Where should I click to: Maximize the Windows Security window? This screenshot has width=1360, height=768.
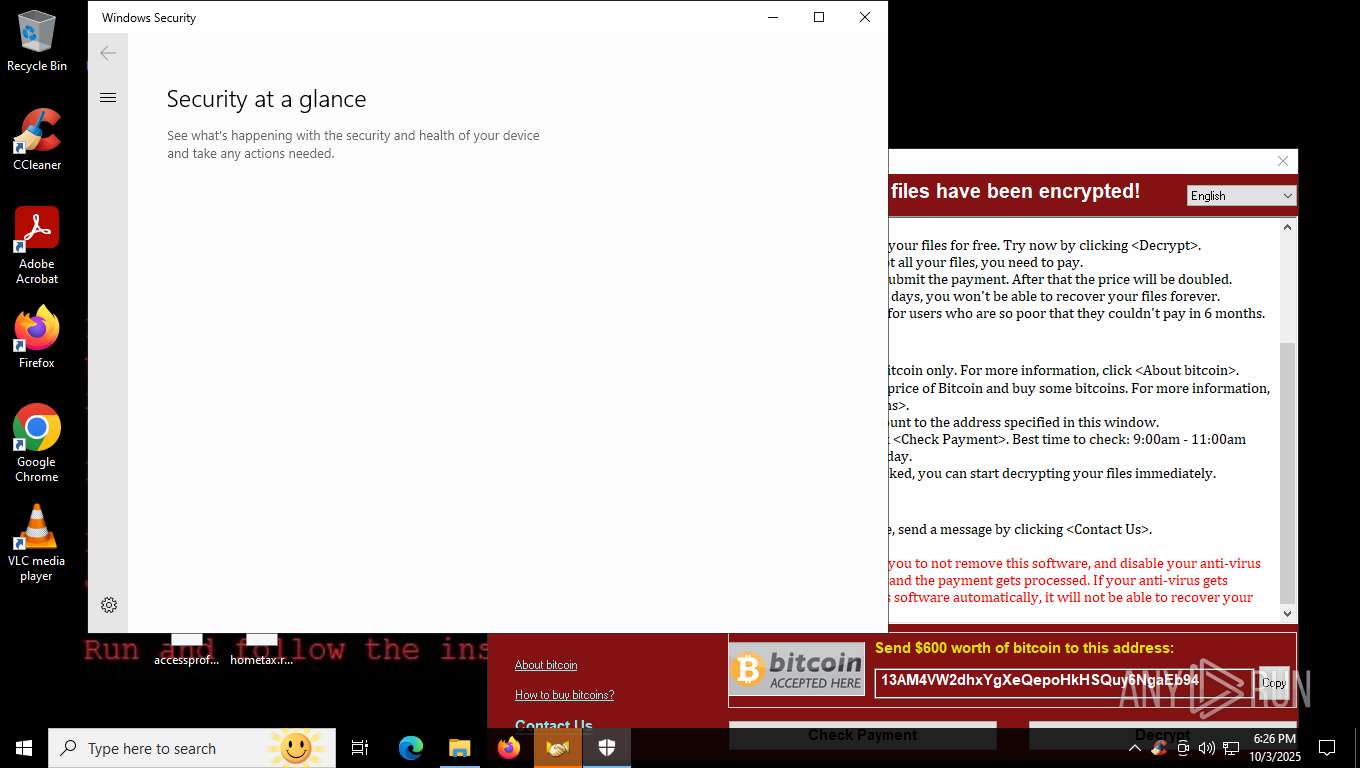click(819, 17)
